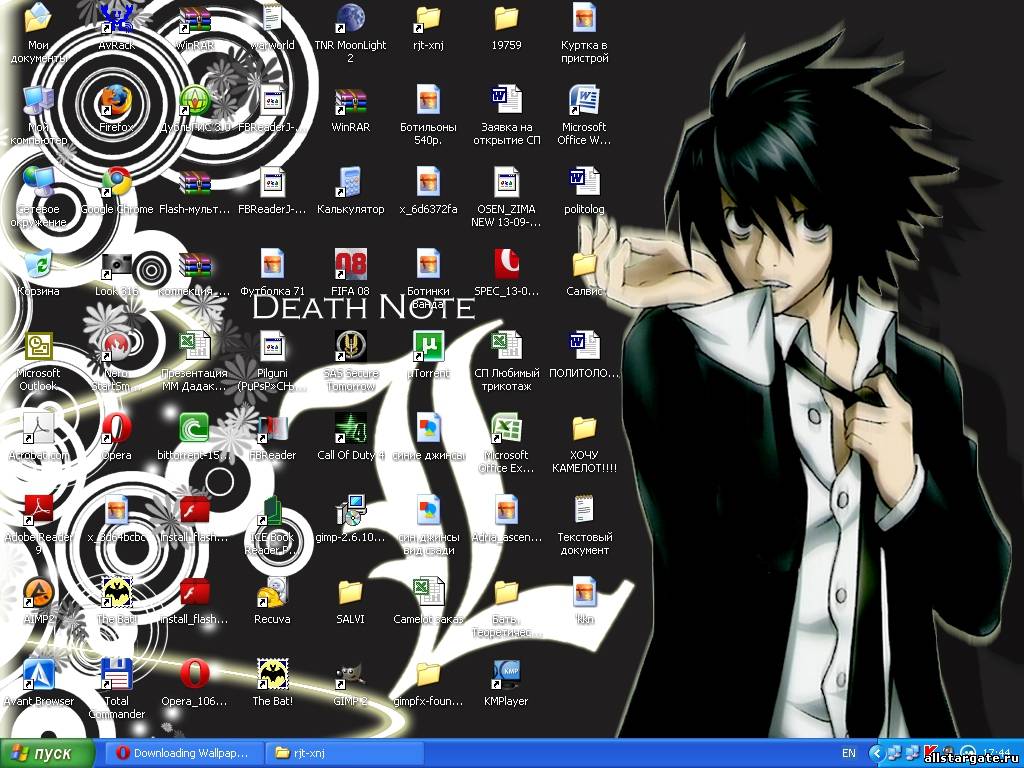Open the µTorrent desktop icon
The height and width of the screenshot is (768, 1024).
pos(428,346)
